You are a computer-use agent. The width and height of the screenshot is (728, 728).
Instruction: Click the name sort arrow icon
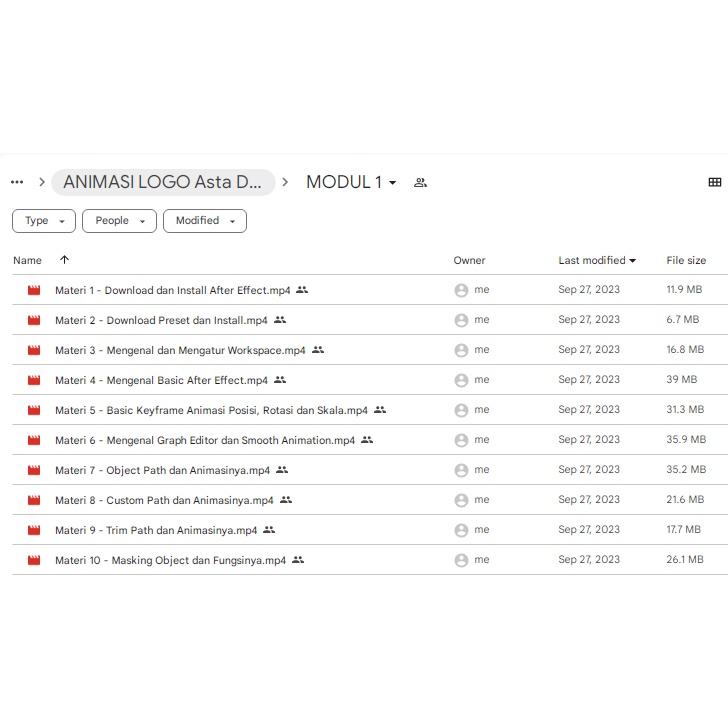coord(65,260)
